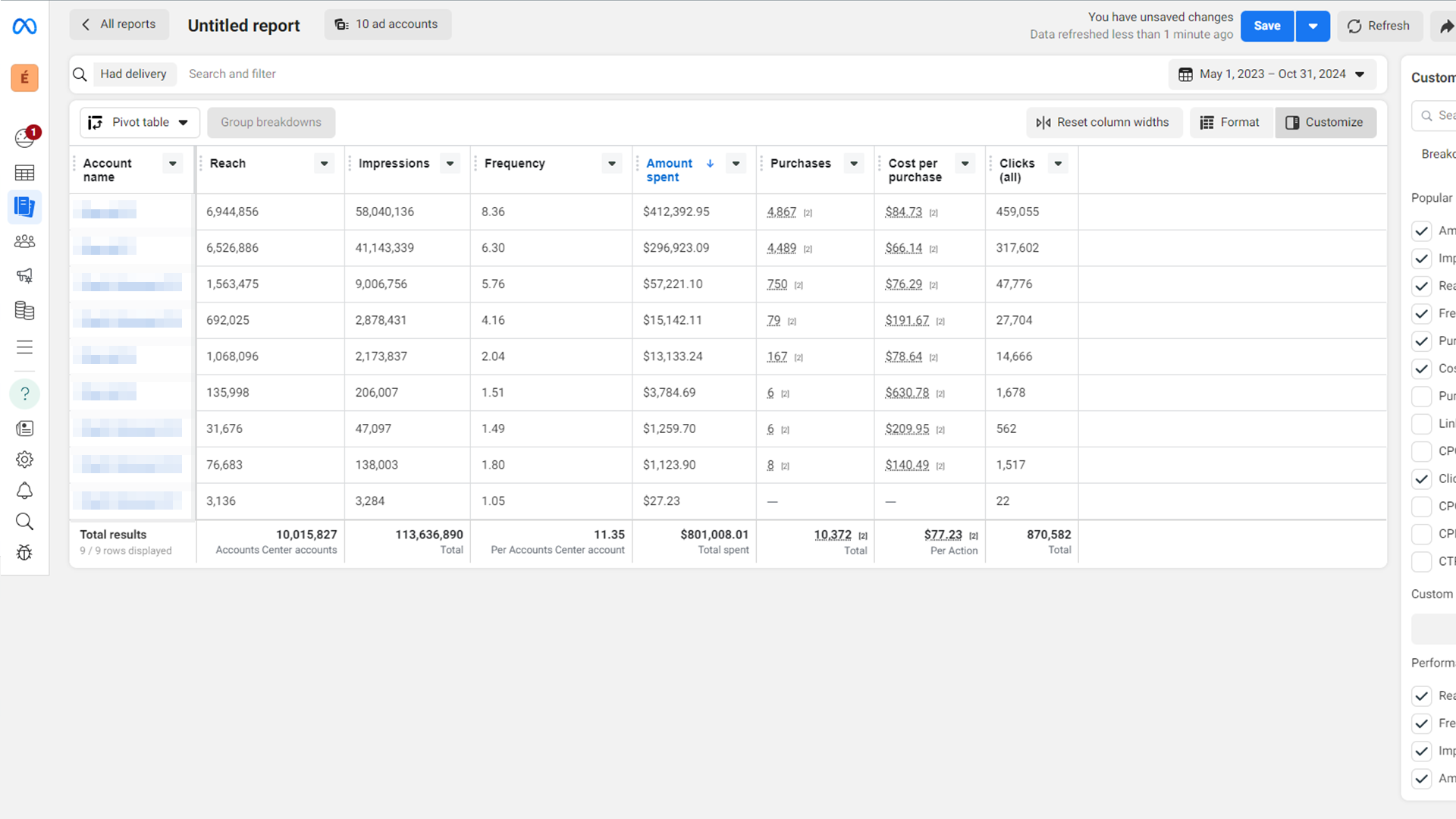Open the date range dropdown
Screen dimensions: 1456x819
(x=1272, y=74)
